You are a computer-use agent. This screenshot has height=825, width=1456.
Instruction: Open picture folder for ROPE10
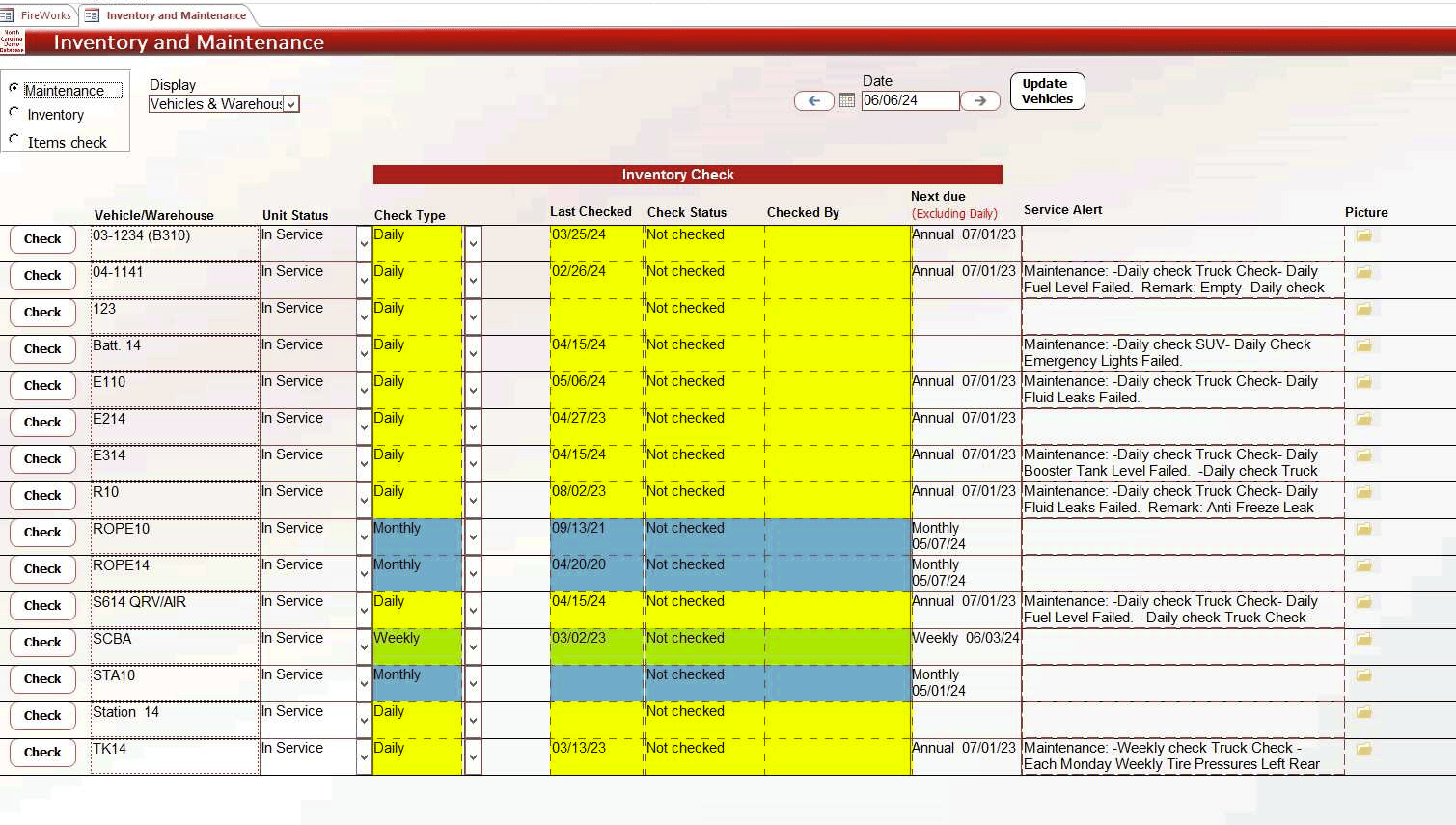pyautogui.click(x=1363, y=529)
